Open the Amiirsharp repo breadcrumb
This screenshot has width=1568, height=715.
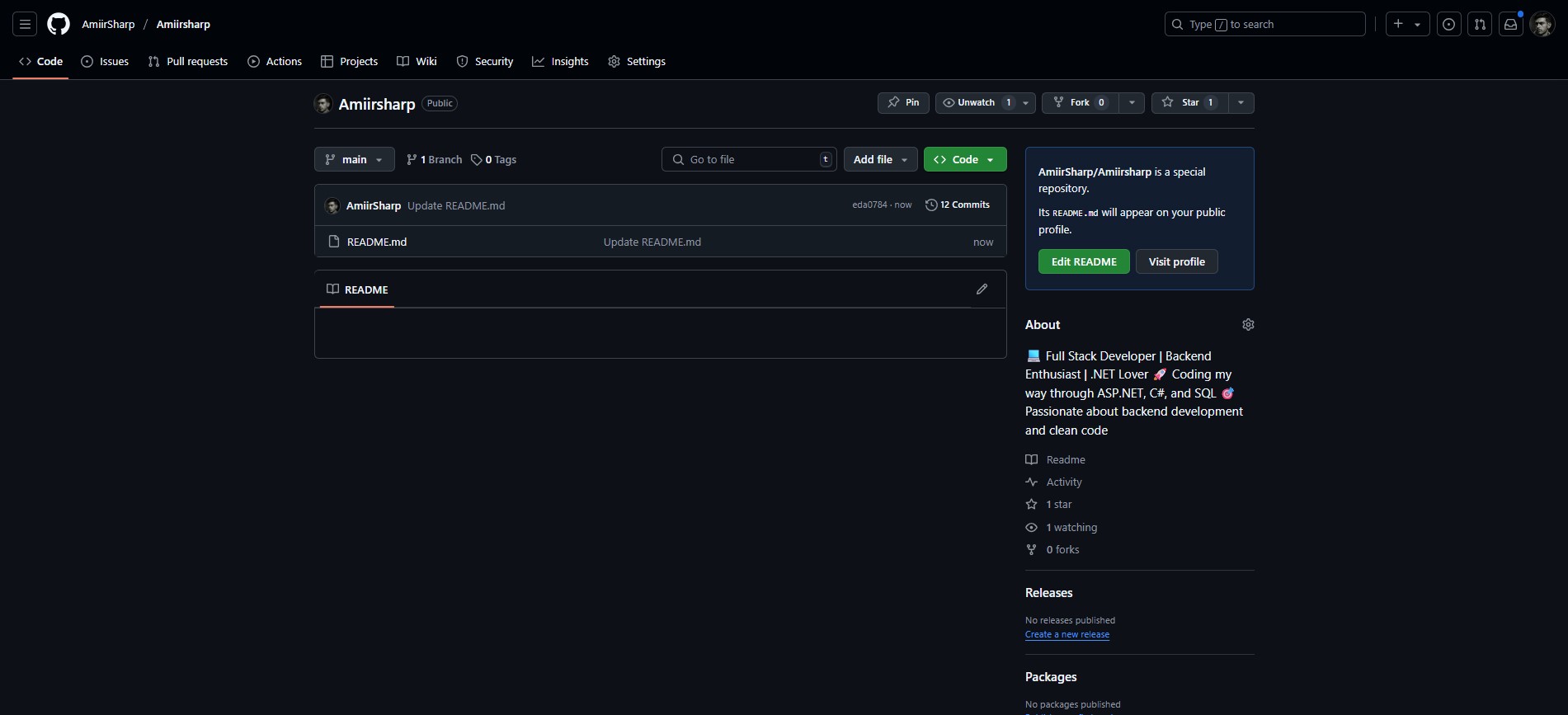(183, 25)
